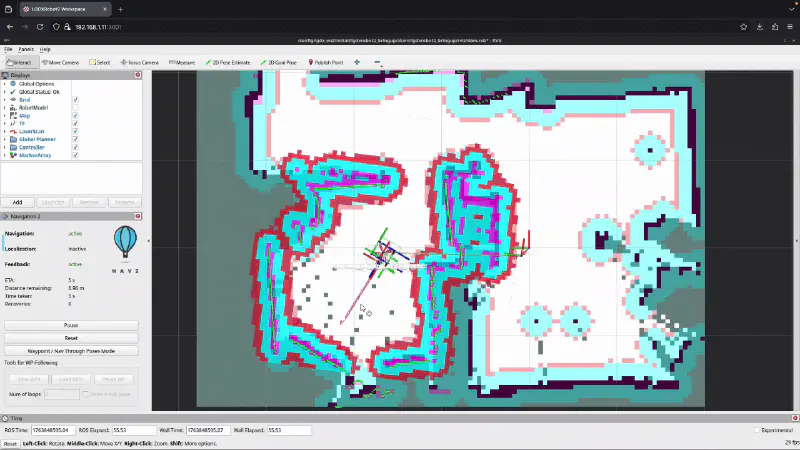Click the plus icon to add tool

[x=357, y=62]
